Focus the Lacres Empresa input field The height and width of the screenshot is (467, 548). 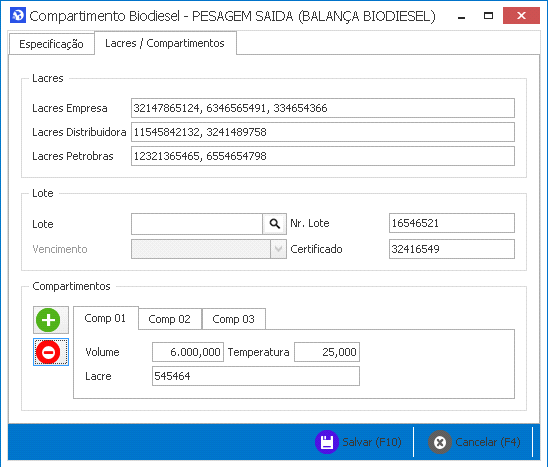323,108
